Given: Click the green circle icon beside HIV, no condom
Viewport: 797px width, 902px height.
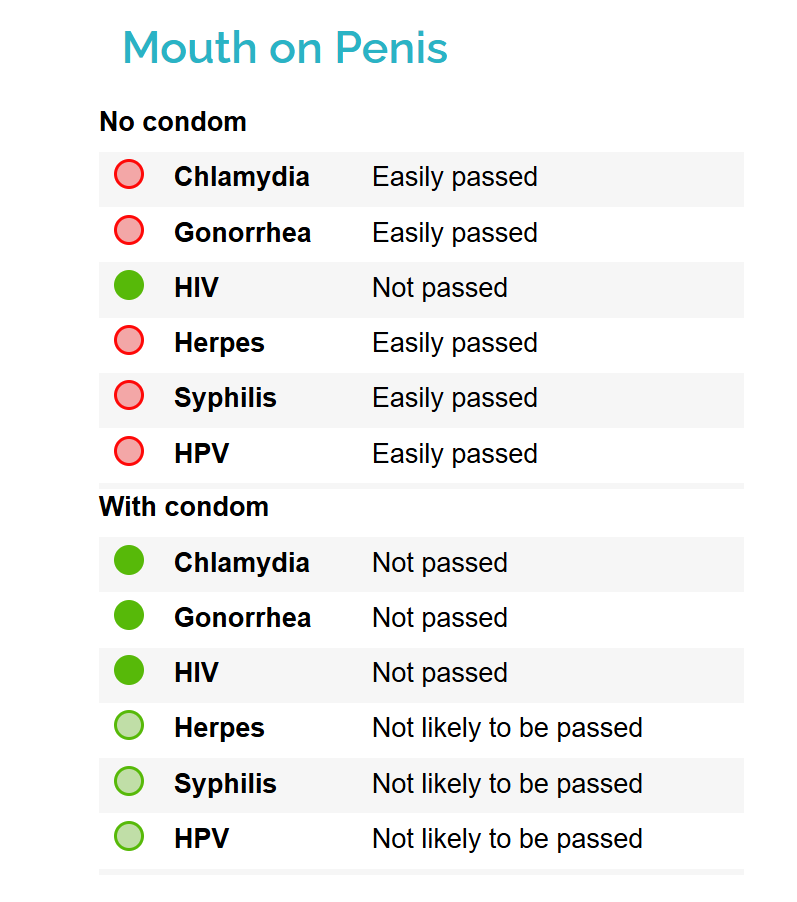Looking at the screenshot, I should tap(129, 286).
